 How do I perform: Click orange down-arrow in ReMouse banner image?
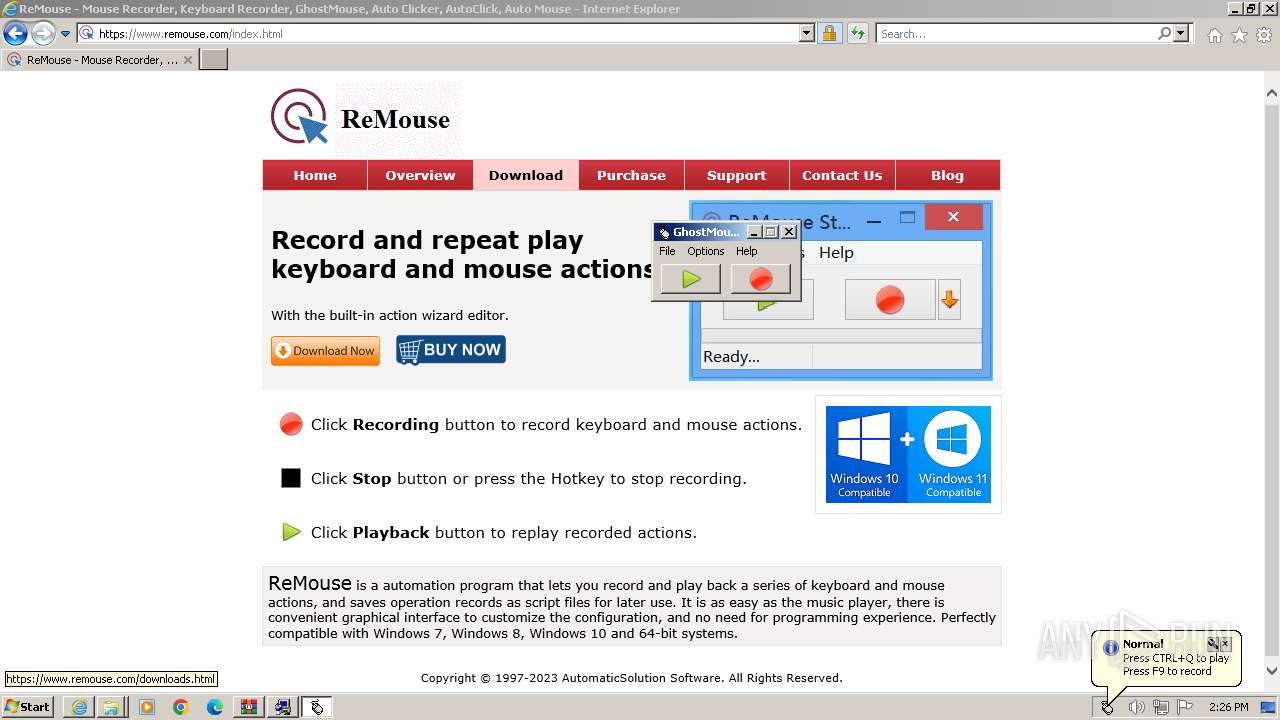(949, 299)
